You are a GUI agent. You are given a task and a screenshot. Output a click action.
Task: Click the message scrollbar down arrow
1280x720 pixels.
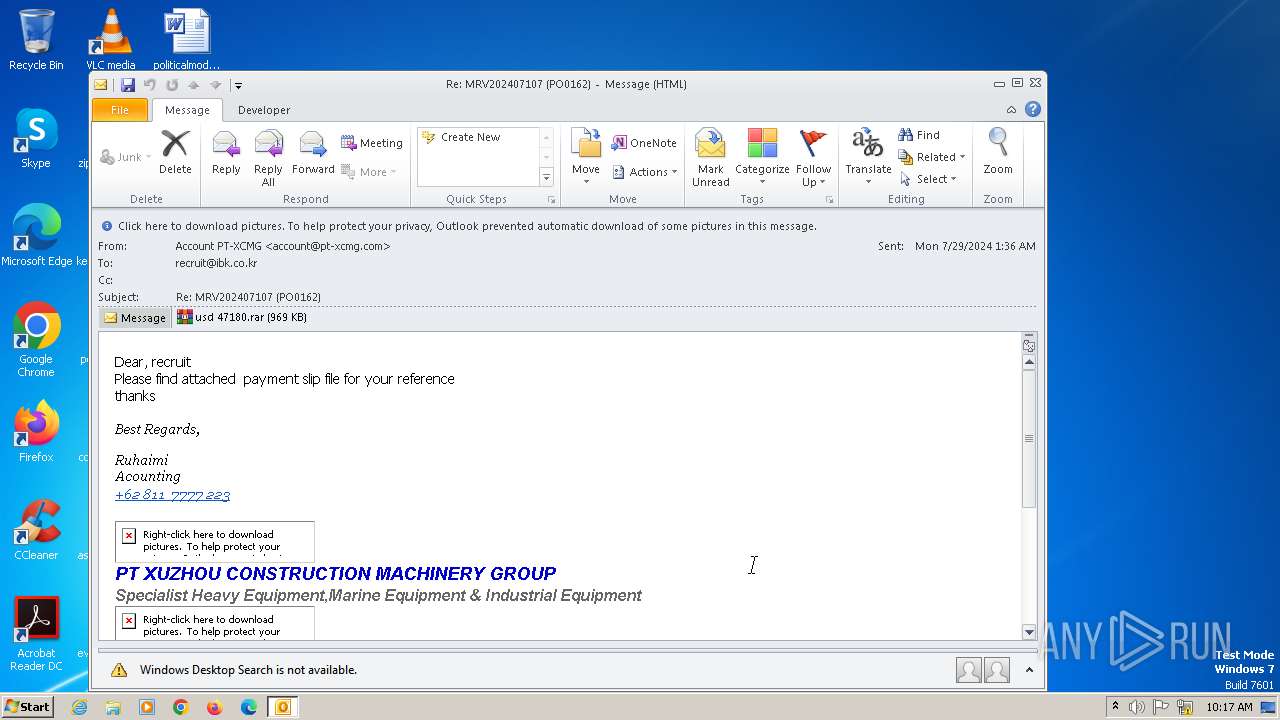coord(1029,632)
